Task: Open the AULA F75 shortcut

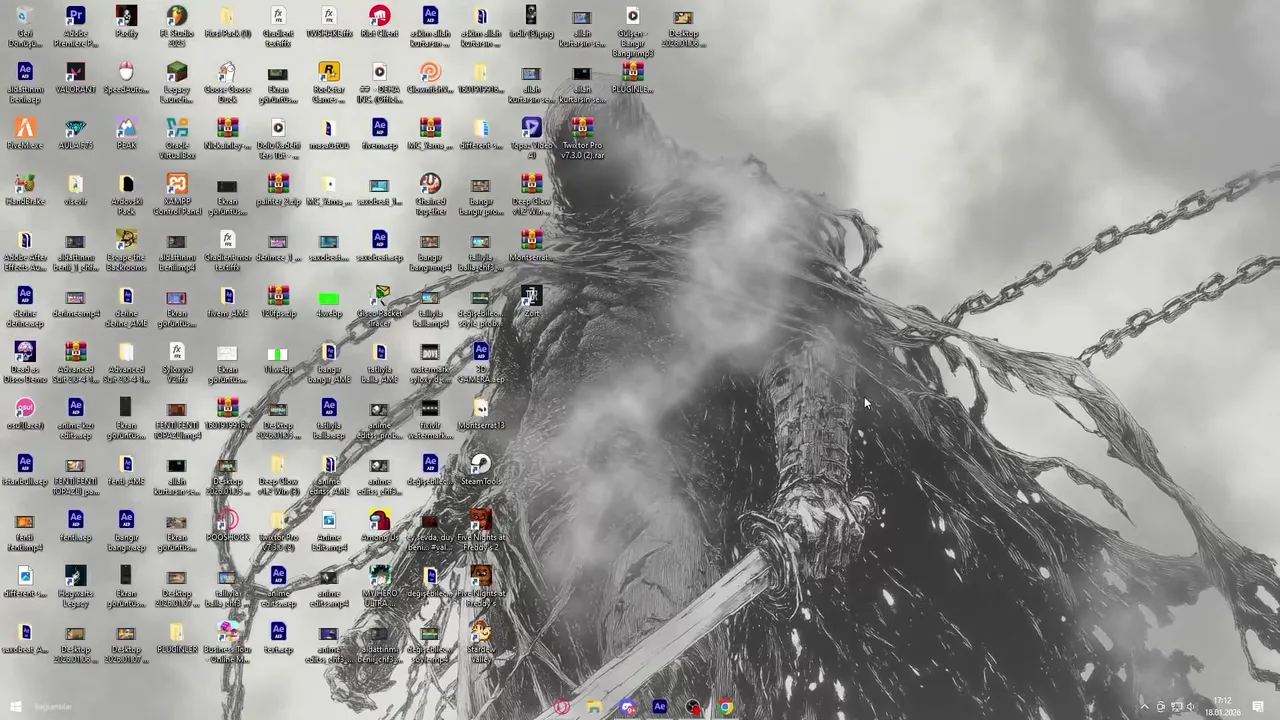Action: 76,134
